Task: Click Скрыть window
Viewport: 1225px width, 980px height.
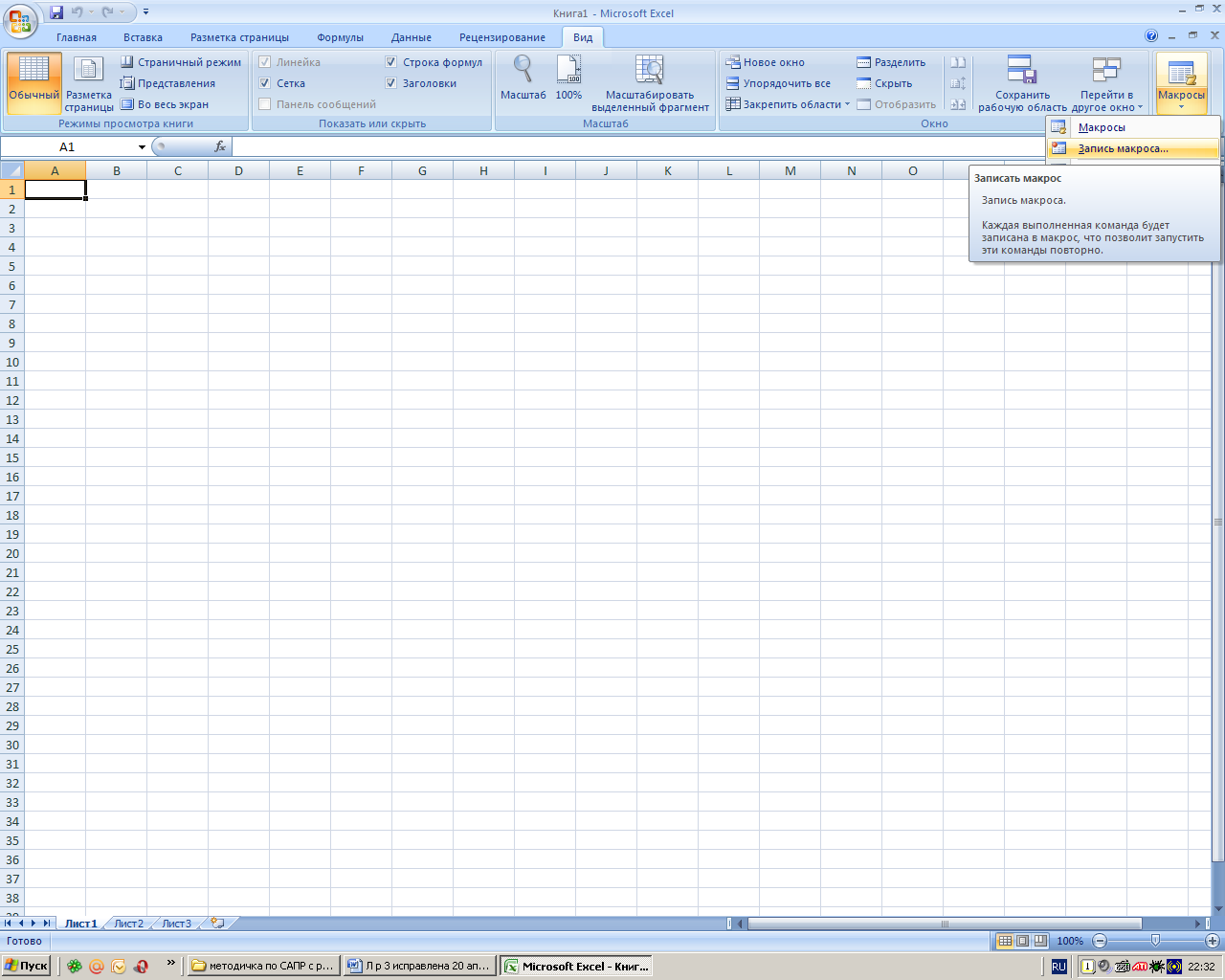Action: (884, 83)
